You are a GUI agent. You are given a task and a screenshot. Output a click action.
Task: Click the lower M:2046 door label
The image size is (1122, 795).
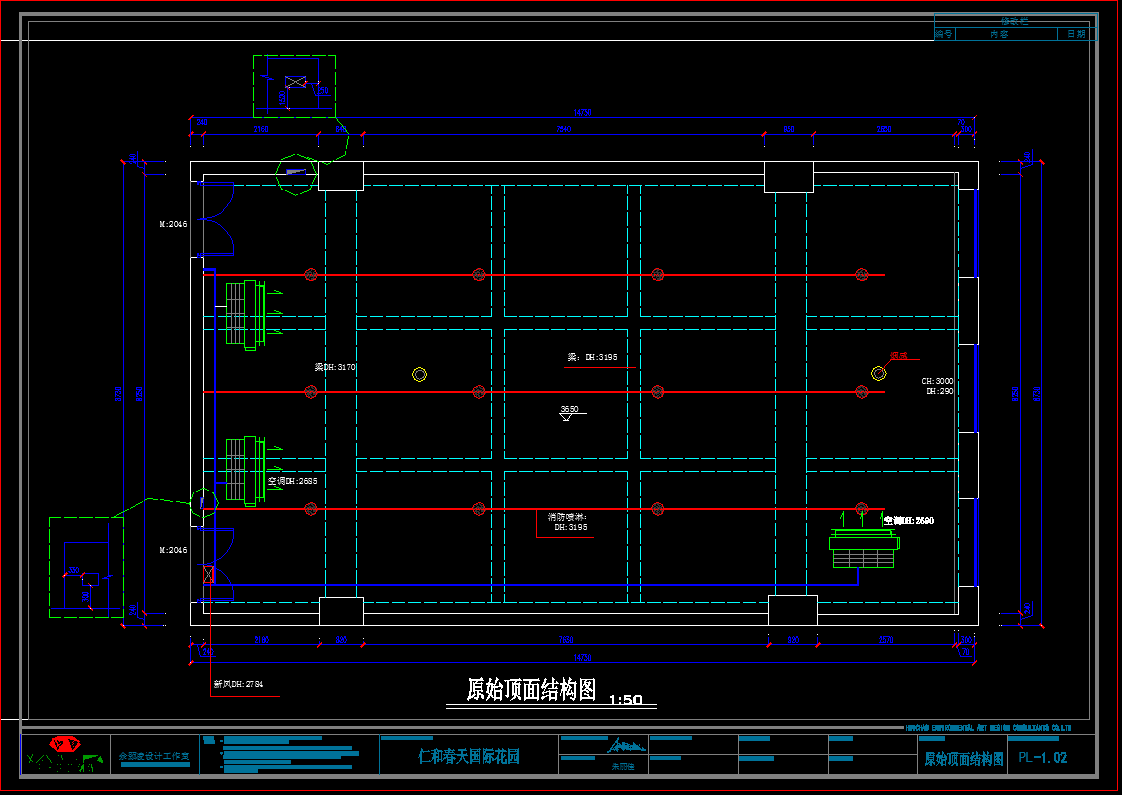(173, 550)
